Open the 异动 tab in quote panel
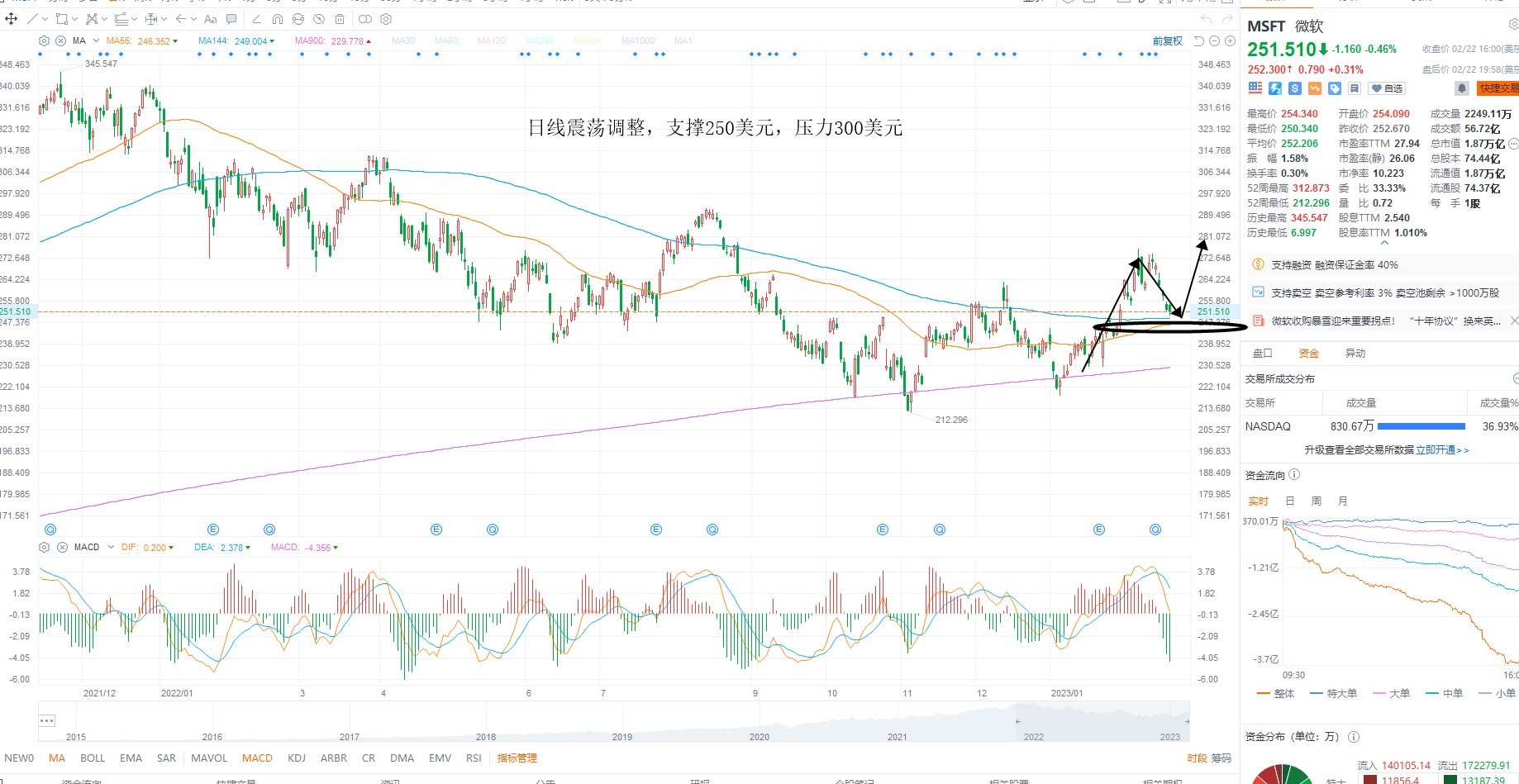The width and height of the screenshot is (1519, 784). (1355, 353)
